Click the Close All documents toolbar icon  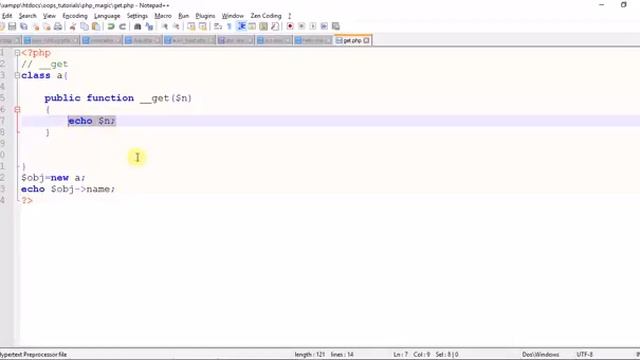pyautogui.click(x=47, y=27)
